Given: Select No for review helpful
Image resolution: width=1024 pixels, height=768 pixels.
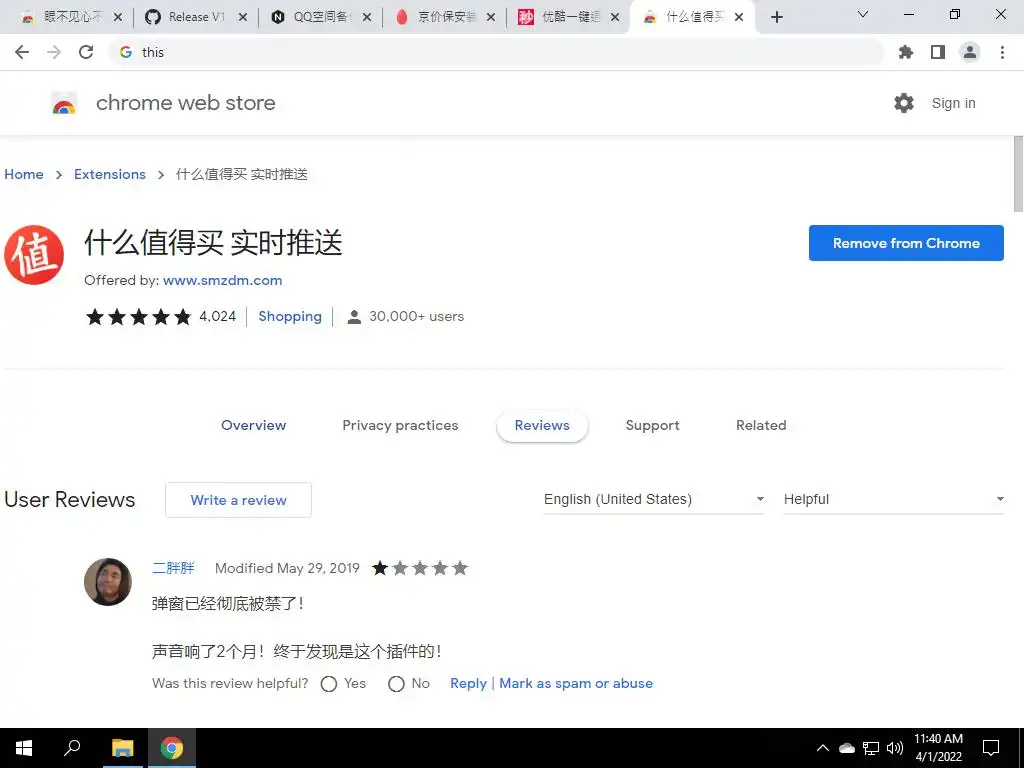Looking at the screenshot, I should [396, 684].
